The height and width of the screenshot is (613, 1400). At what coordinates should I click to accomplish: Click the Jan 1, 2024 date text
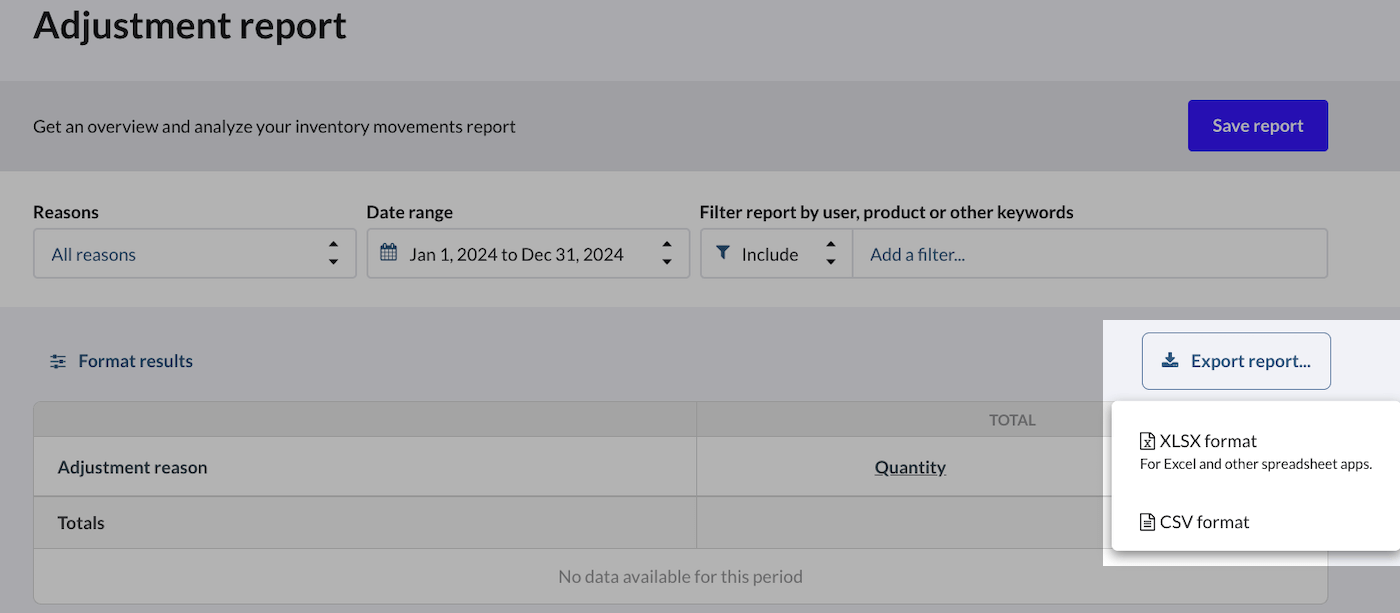(x=453, y=254)
